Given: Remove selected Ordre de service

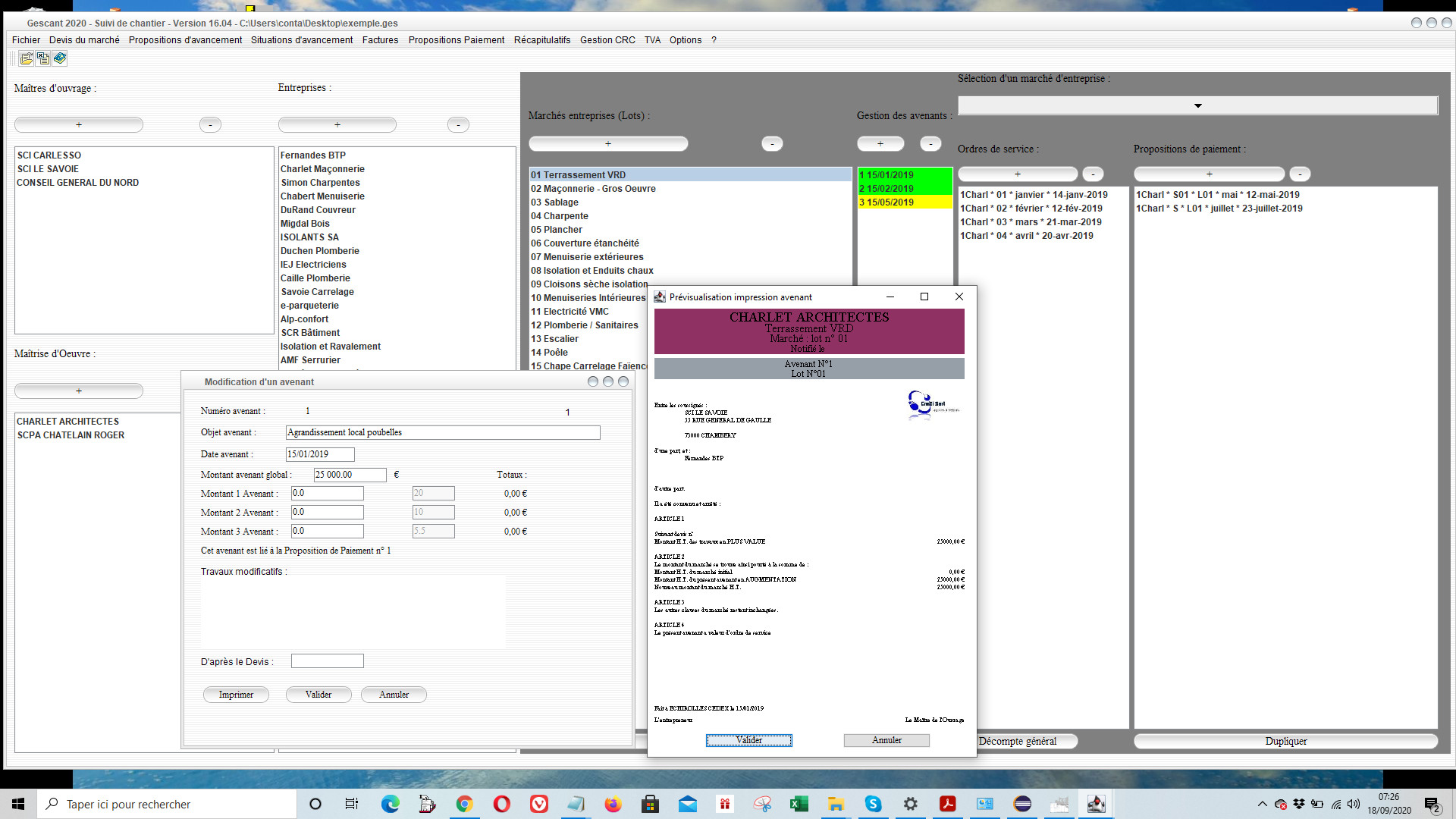Looking at the screenshot, I should coord(1093,174).
